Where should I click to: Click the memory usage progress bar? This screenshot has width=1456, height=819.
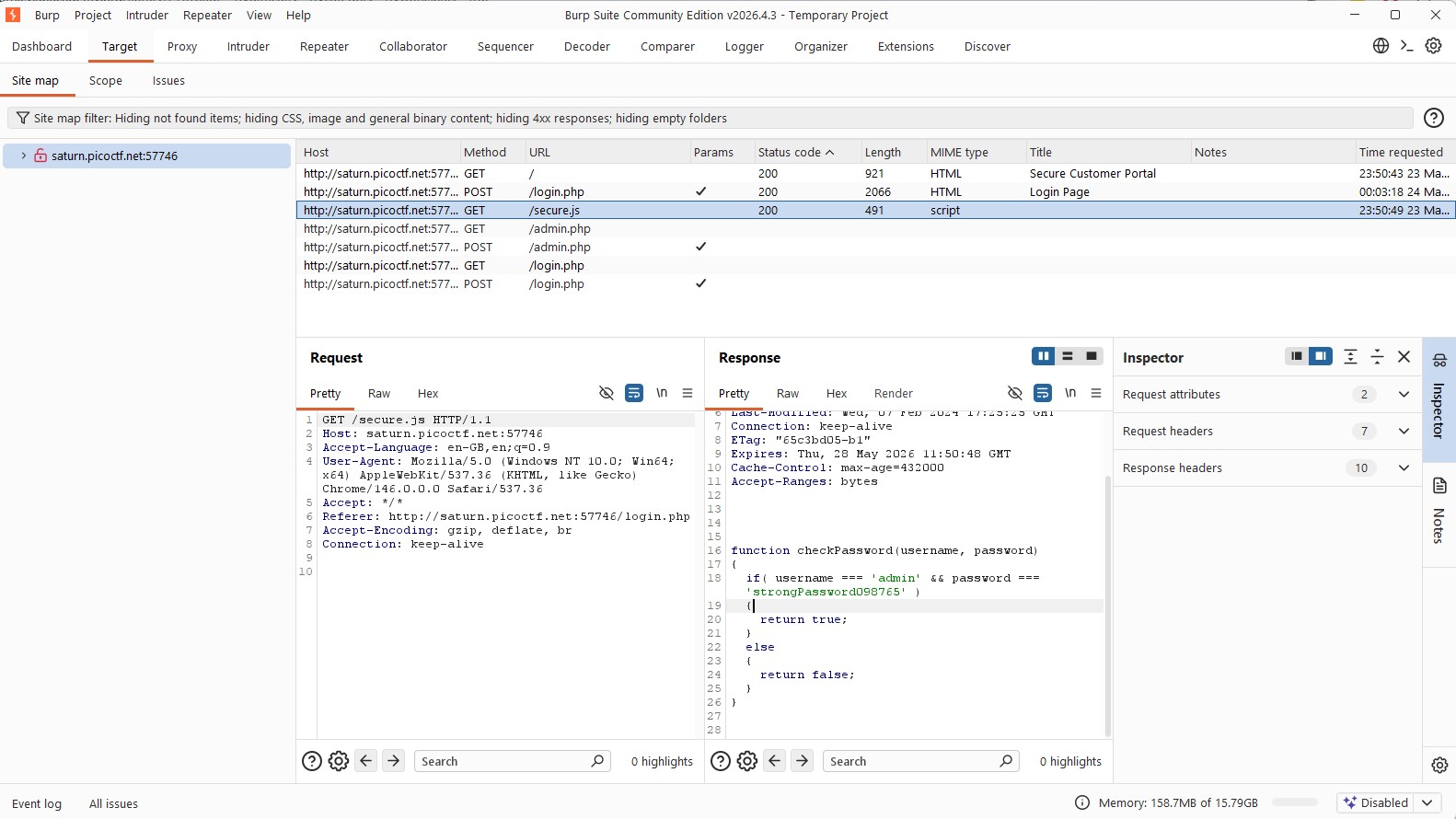(x=1295, y=802)
